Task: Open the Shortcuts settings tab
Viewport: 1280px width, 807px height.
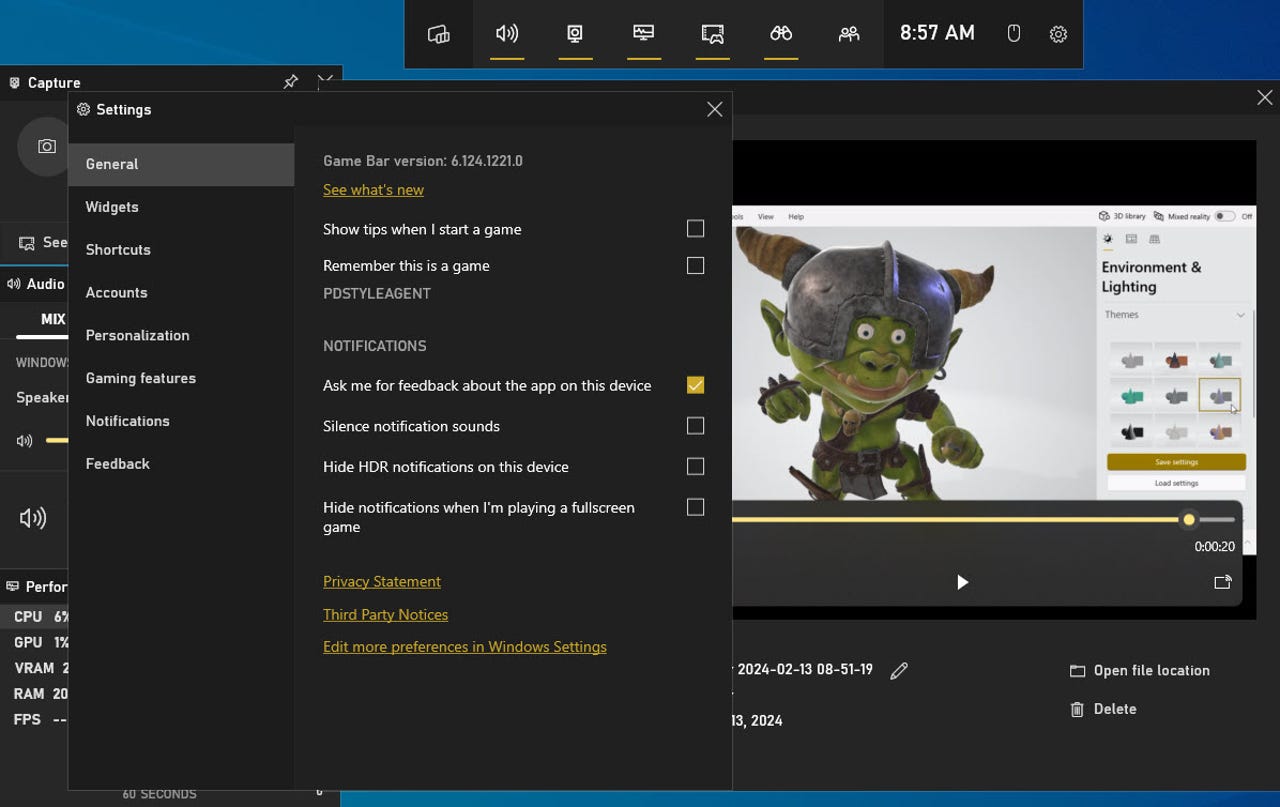Action: pos(181,250)
